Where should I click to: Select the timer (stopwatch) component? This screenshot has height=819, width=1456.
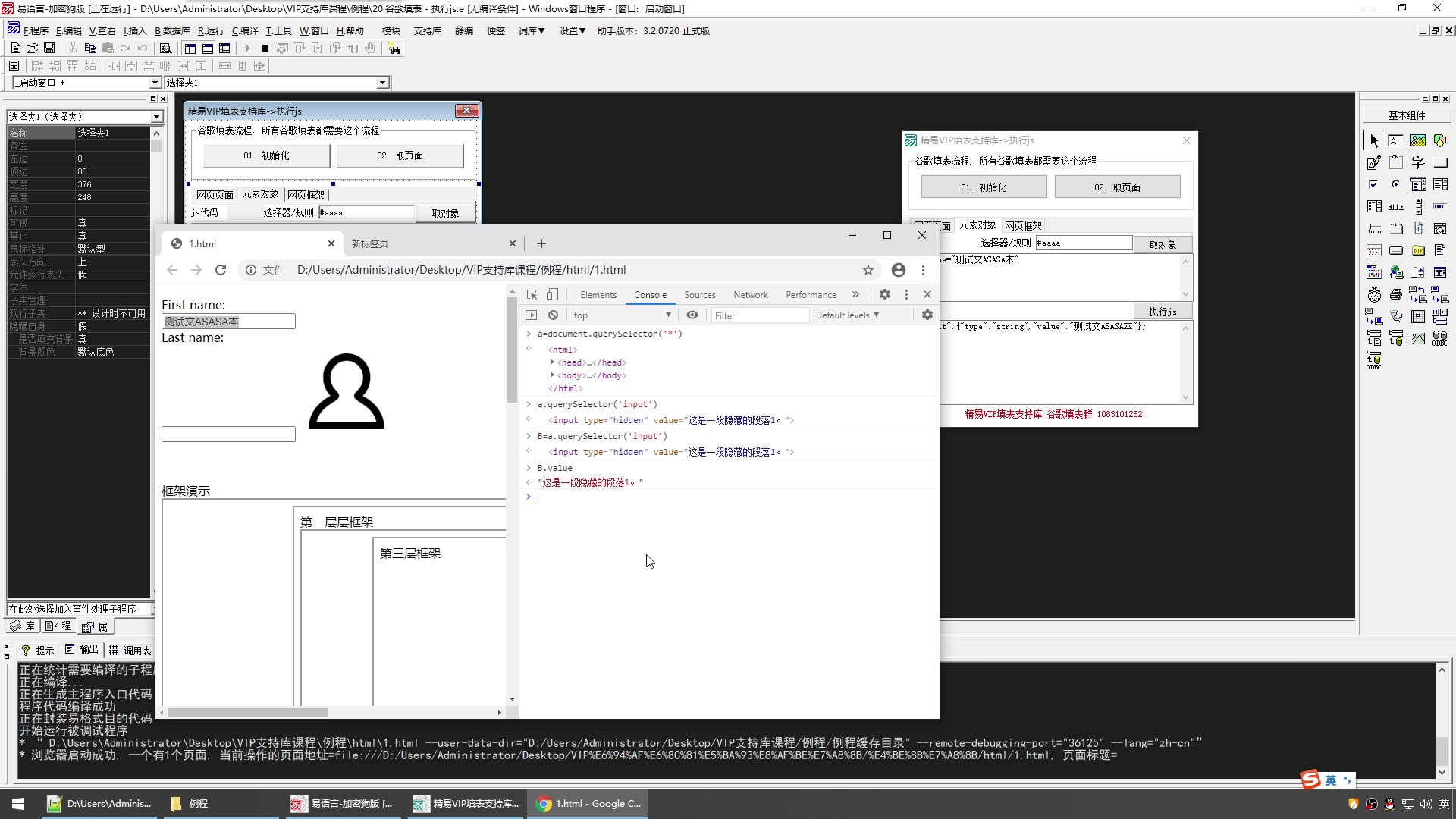click(1374, 294)
